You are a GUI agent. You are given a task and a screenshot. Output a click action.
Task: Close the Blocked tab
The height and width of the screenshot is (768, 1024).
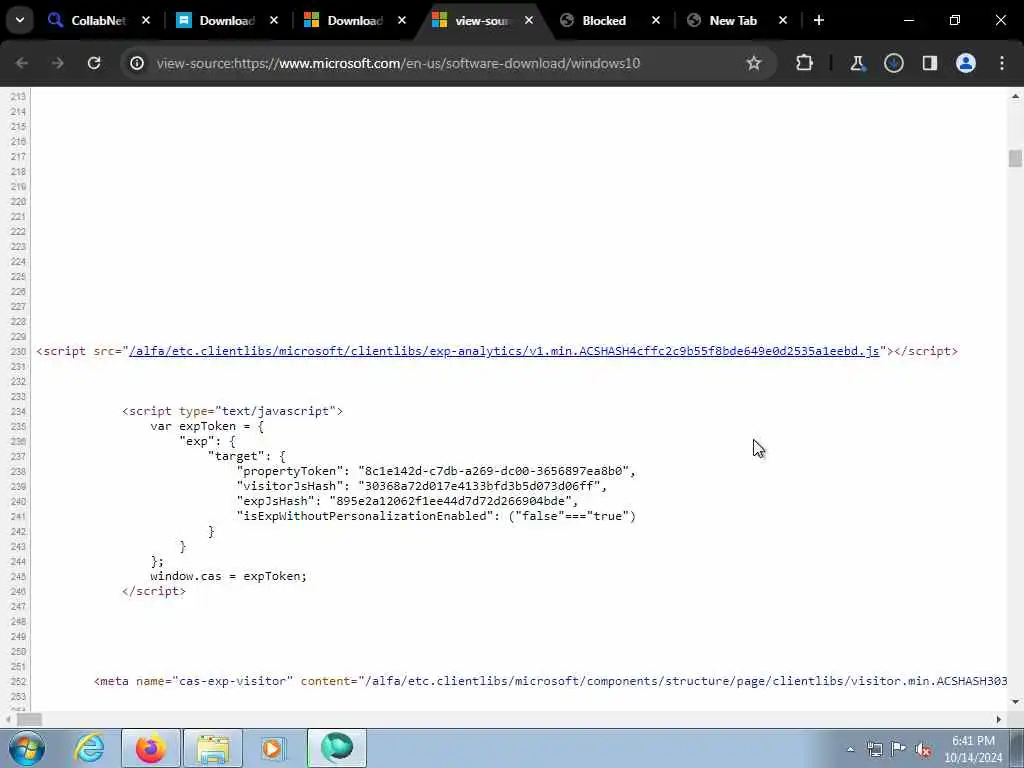(x=656, y=20)
